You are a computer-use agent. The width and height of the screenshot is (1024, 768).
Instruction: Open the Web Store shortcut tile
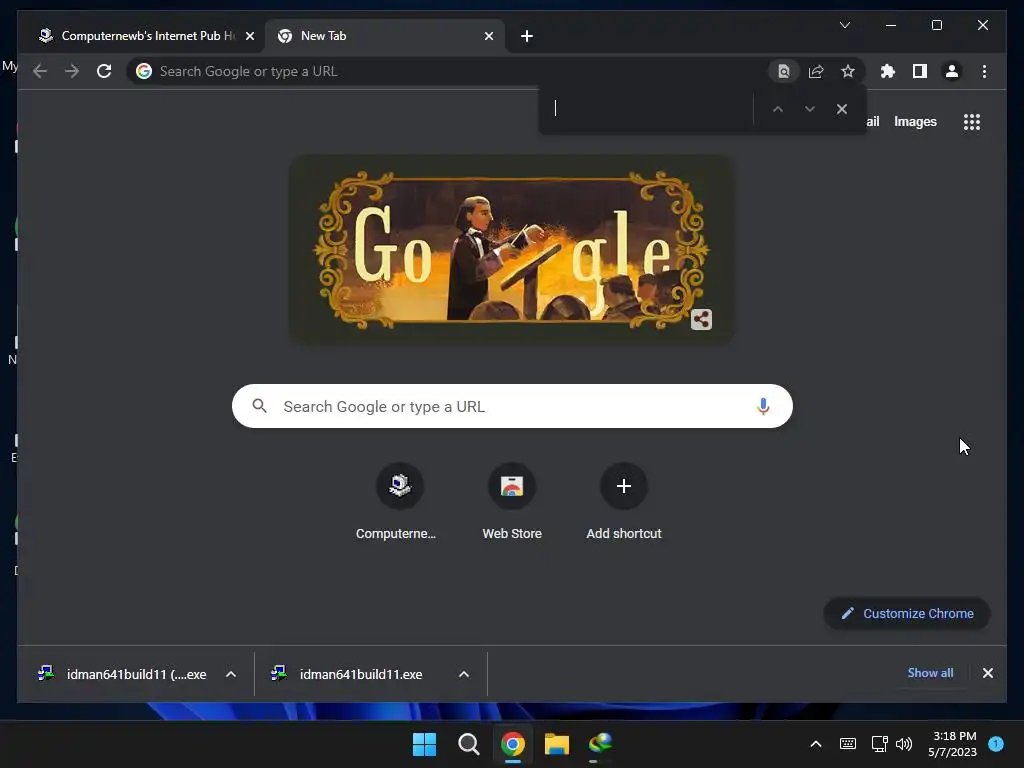pos(512,502)
